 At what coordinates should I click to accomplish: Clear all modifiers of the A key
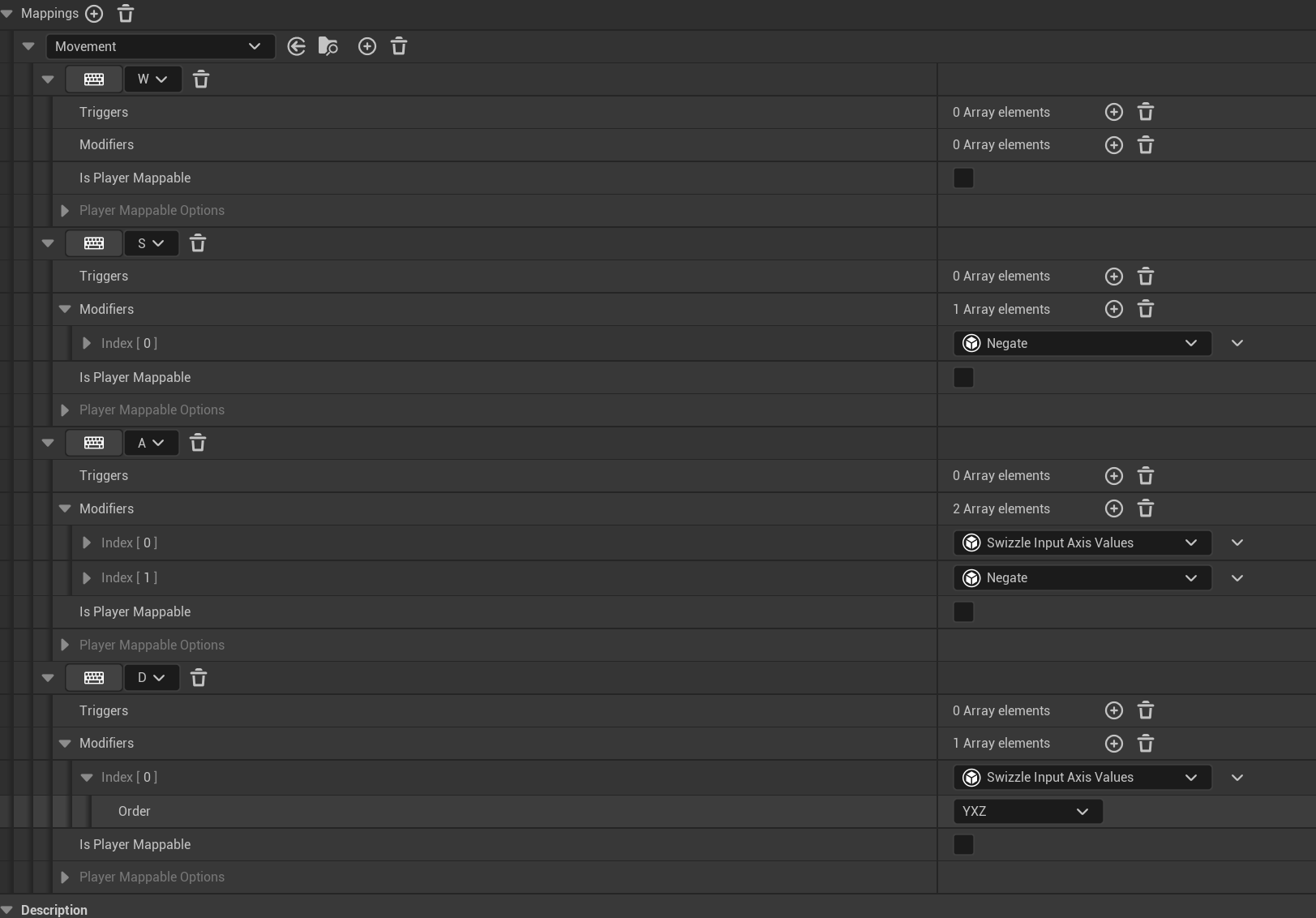pos(1146,508)
